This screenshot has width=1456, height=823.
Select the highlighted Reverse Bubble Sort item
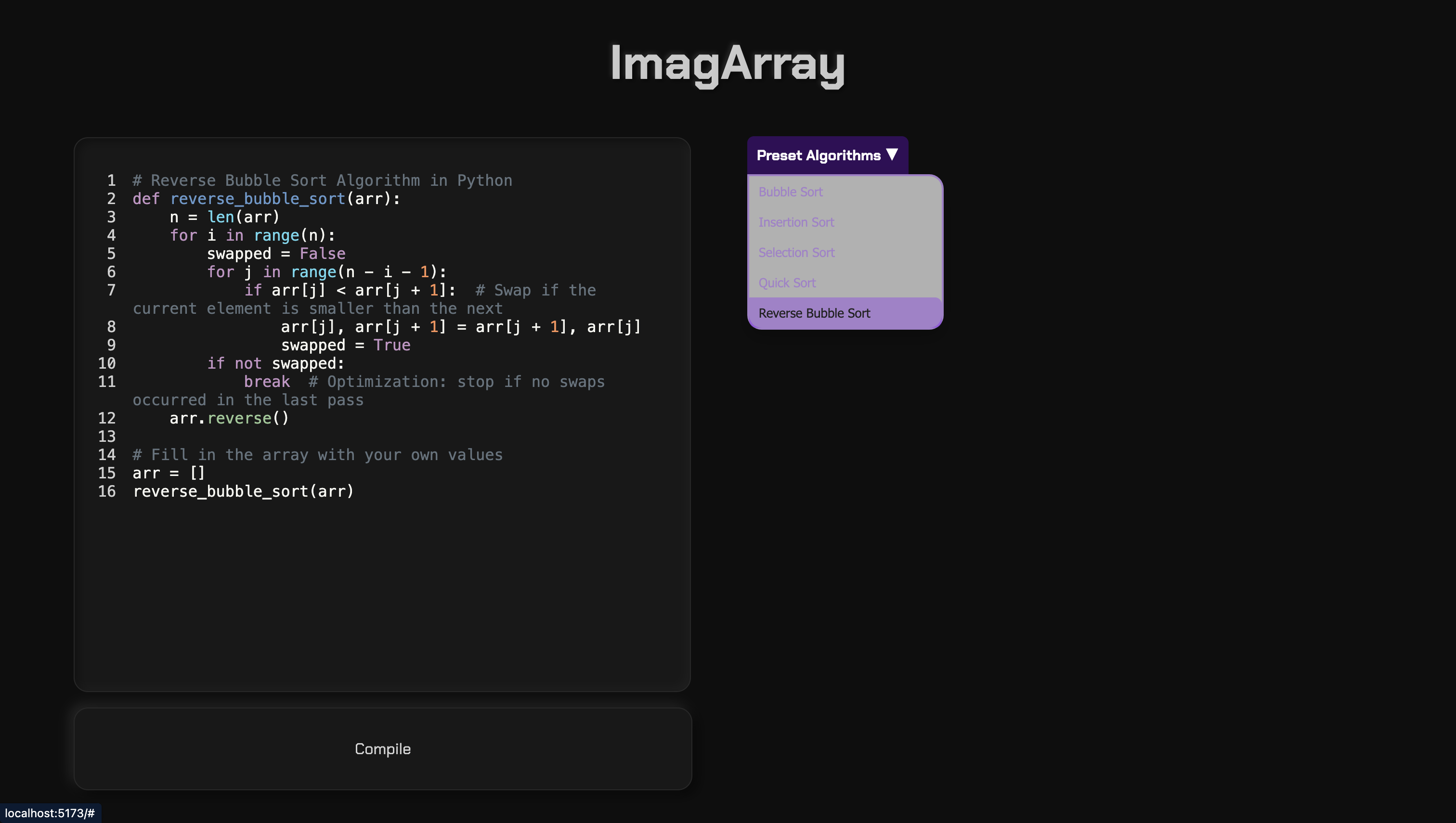[814, 313]
